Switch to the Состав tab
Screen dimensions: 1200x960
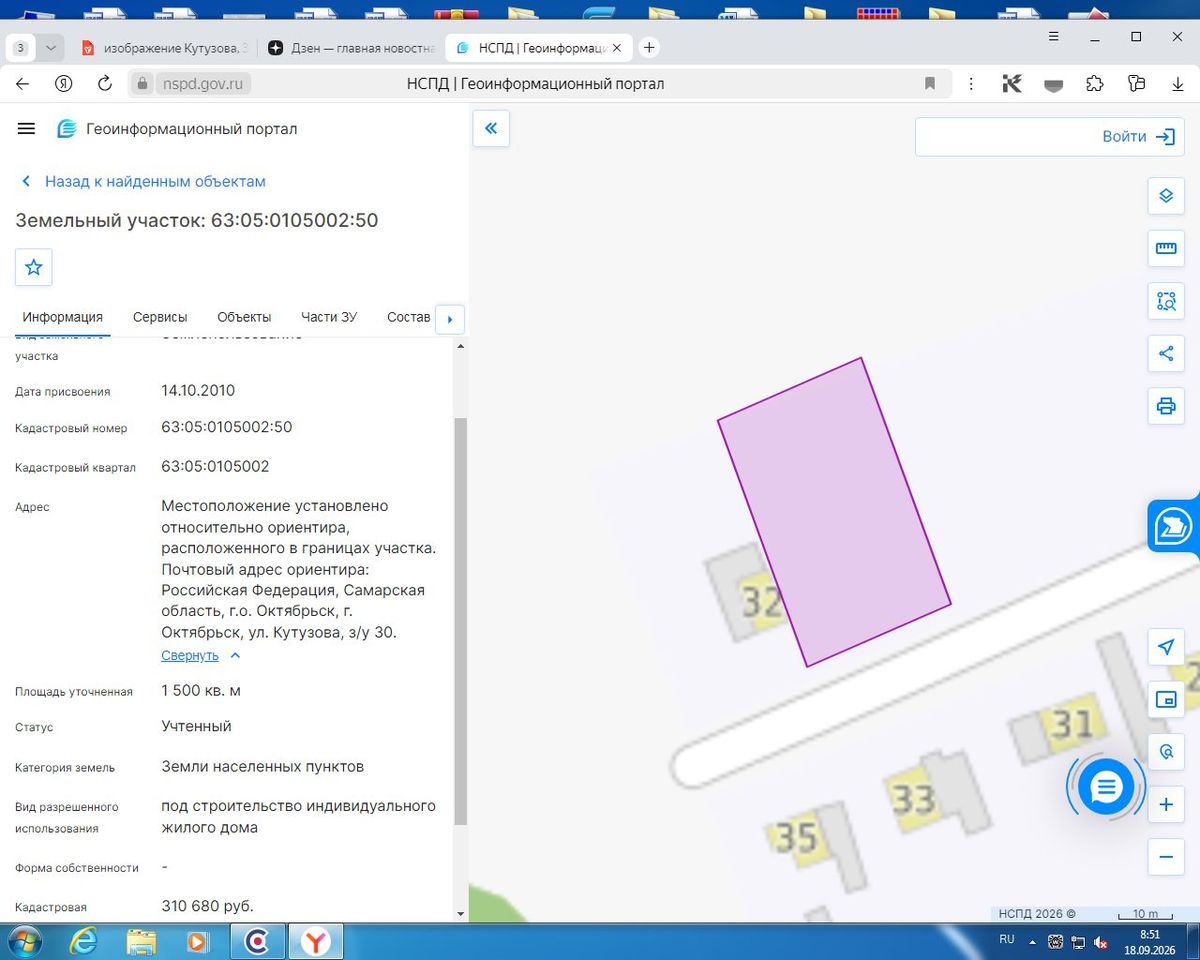(408, 317)
